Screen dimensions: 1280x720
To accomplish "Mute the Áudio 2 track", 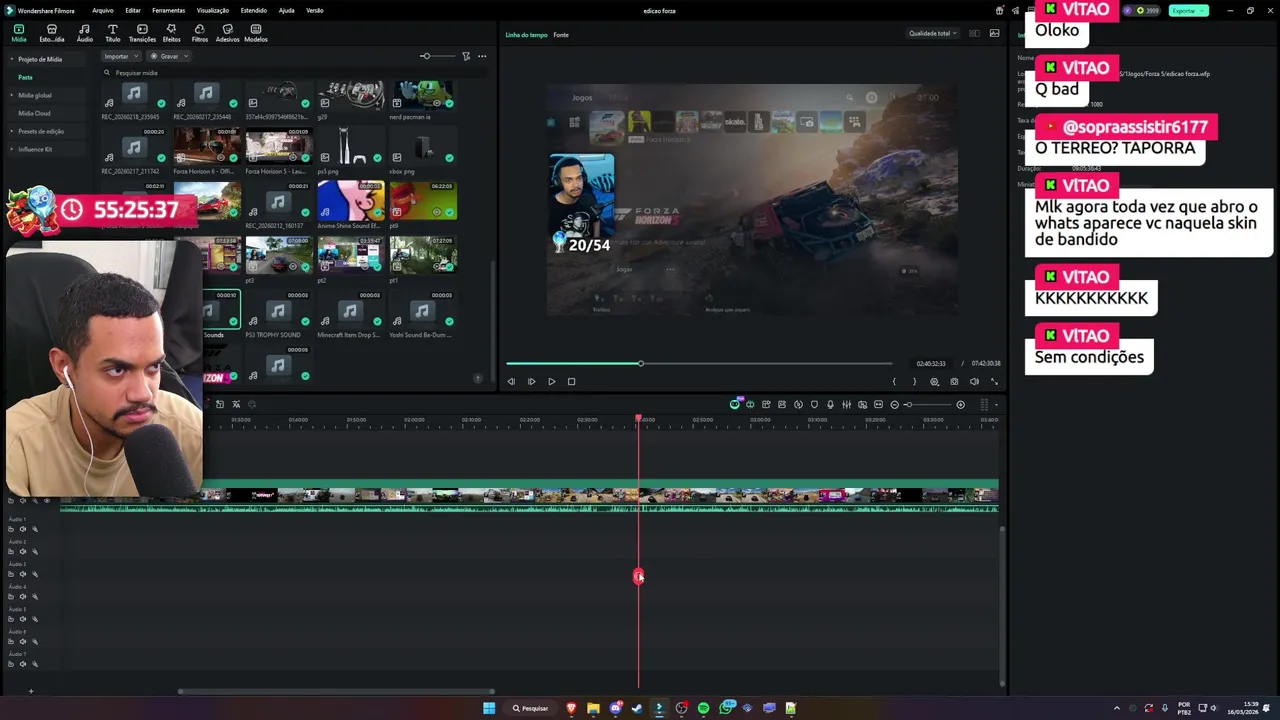I will 23,551.
